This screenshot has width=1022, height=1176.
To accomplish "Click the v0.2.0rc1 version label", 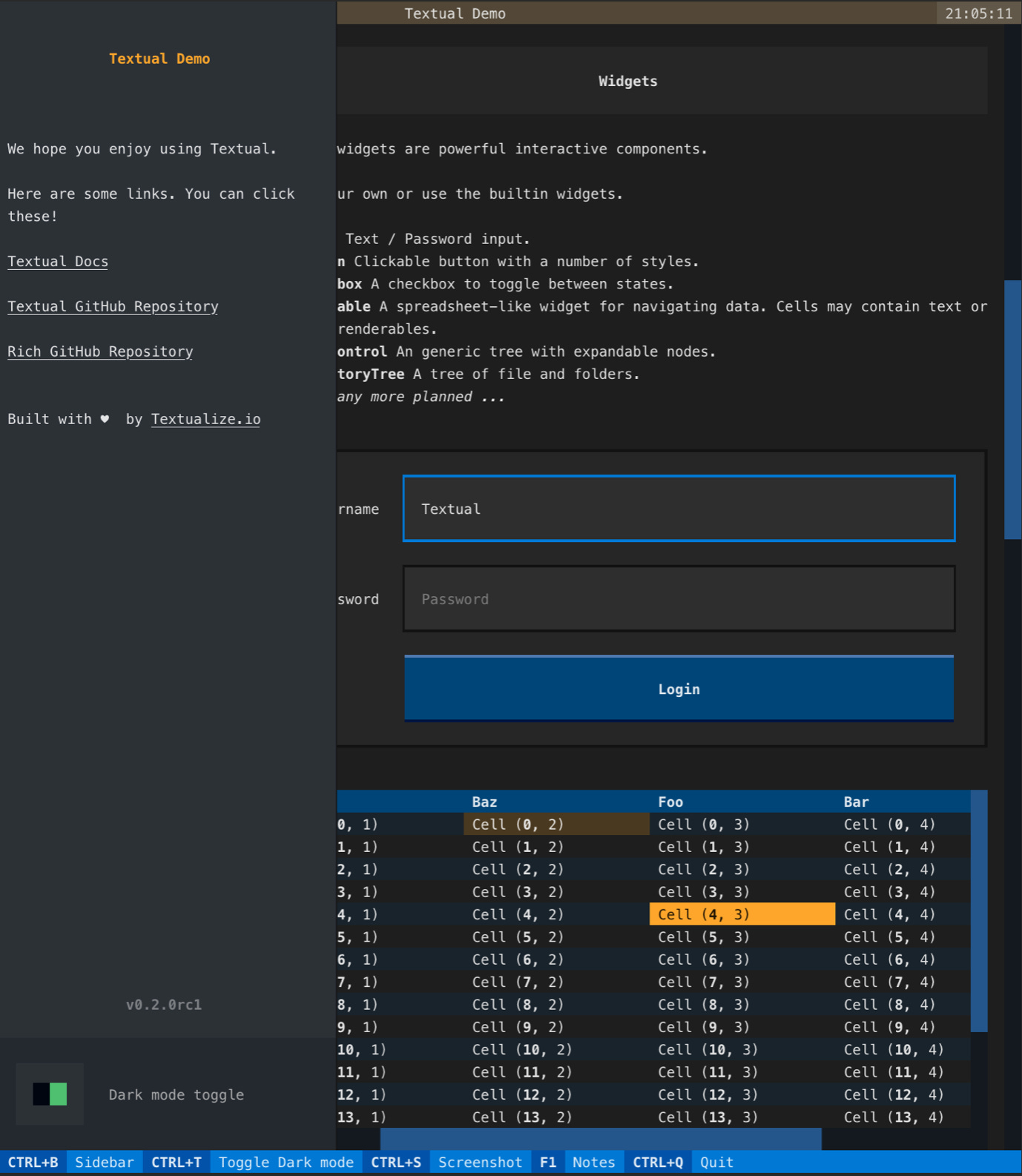I will [164, 1005].
